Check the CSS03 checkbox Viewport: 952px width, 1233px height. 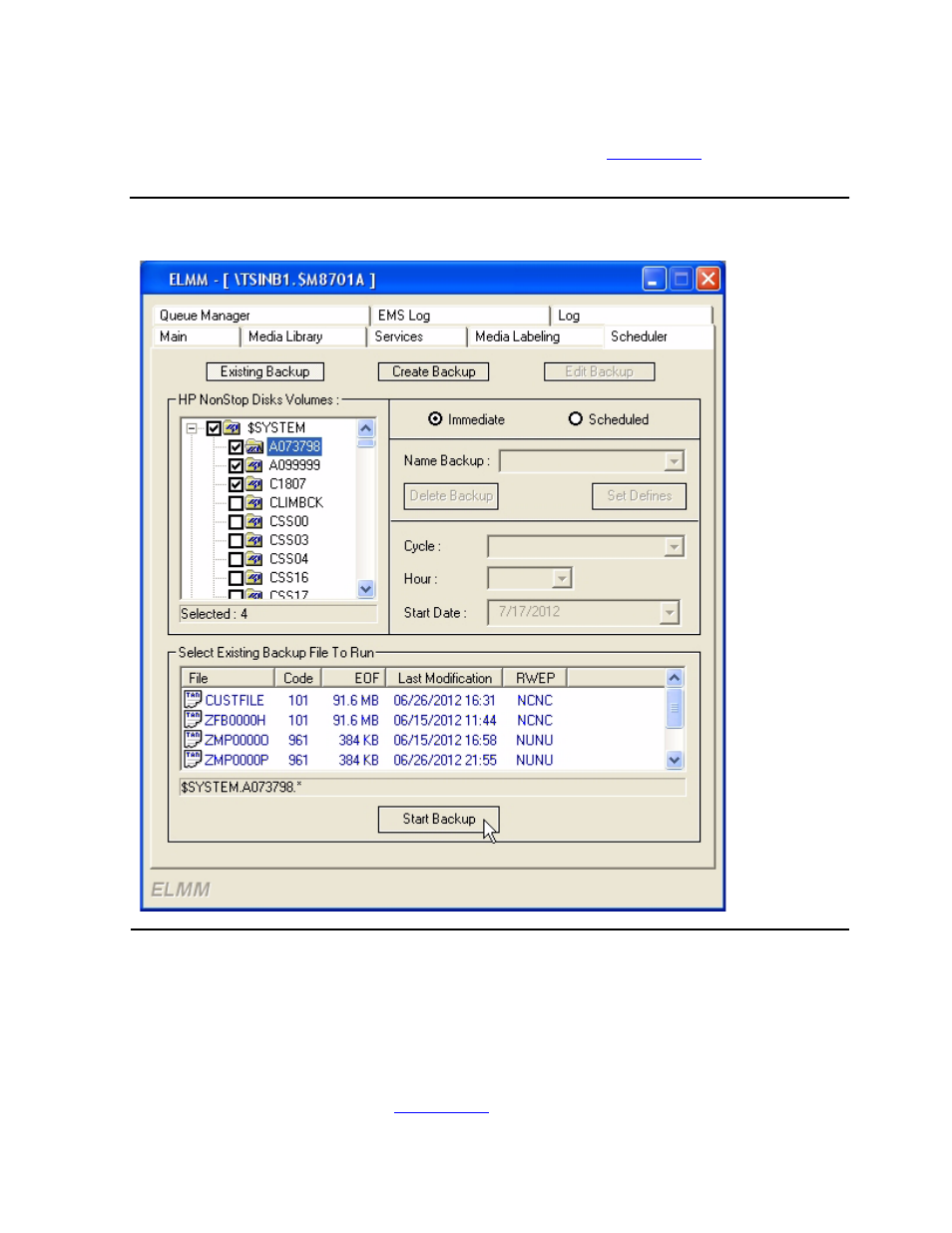point(236,541)
